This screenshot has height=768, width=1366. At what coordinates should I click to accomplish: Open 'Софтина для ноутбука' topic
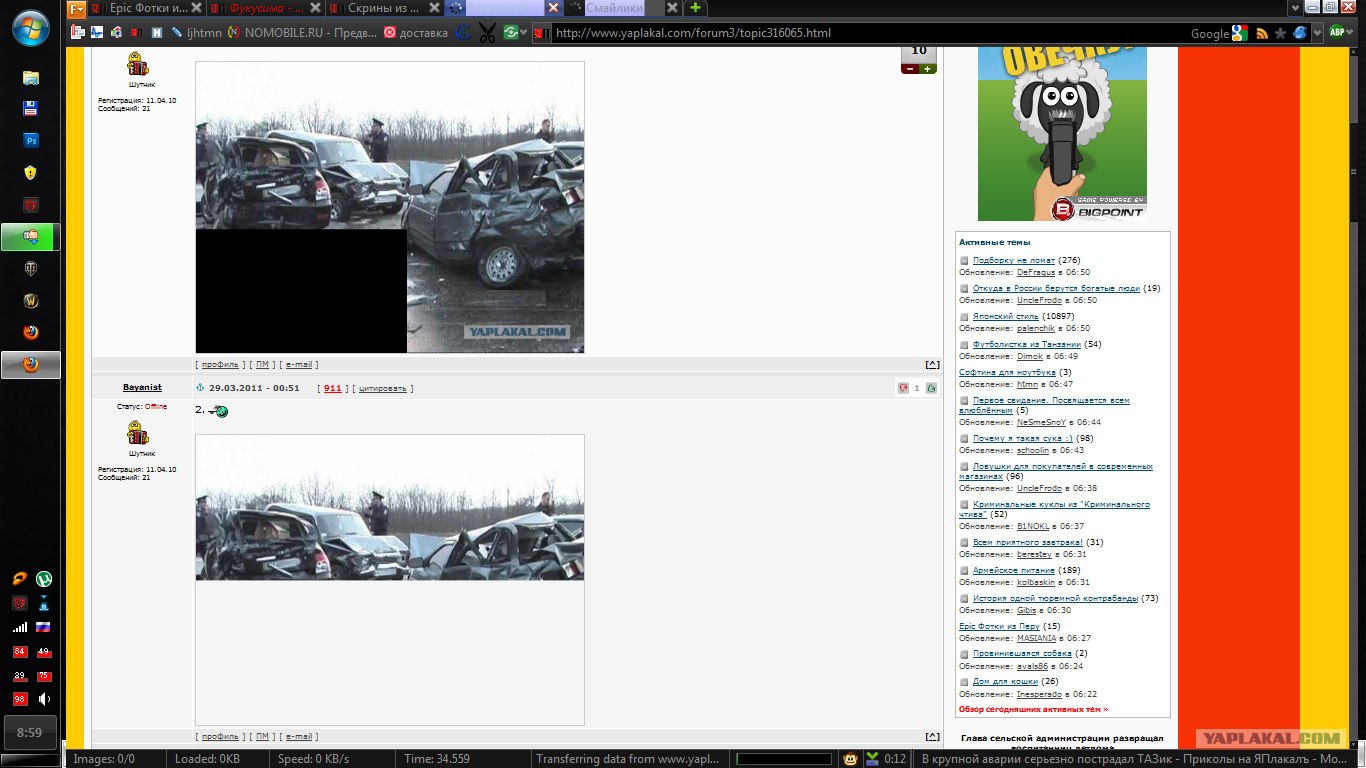point(1007,372)
